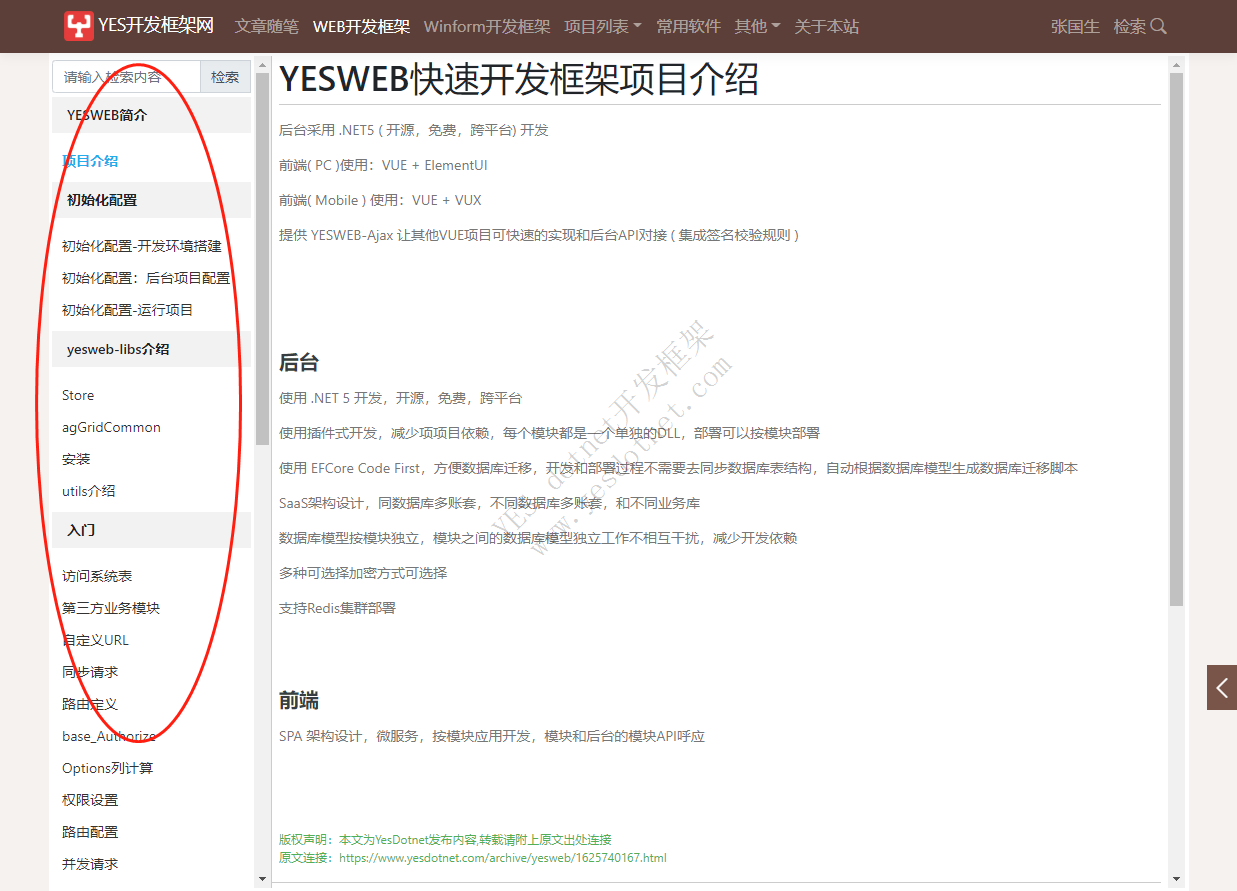Image resolution: width=1237 pixels, height=891 pixels.
Task: Go to 文章随笔 in the navbar
Action: tap(267, 27)
